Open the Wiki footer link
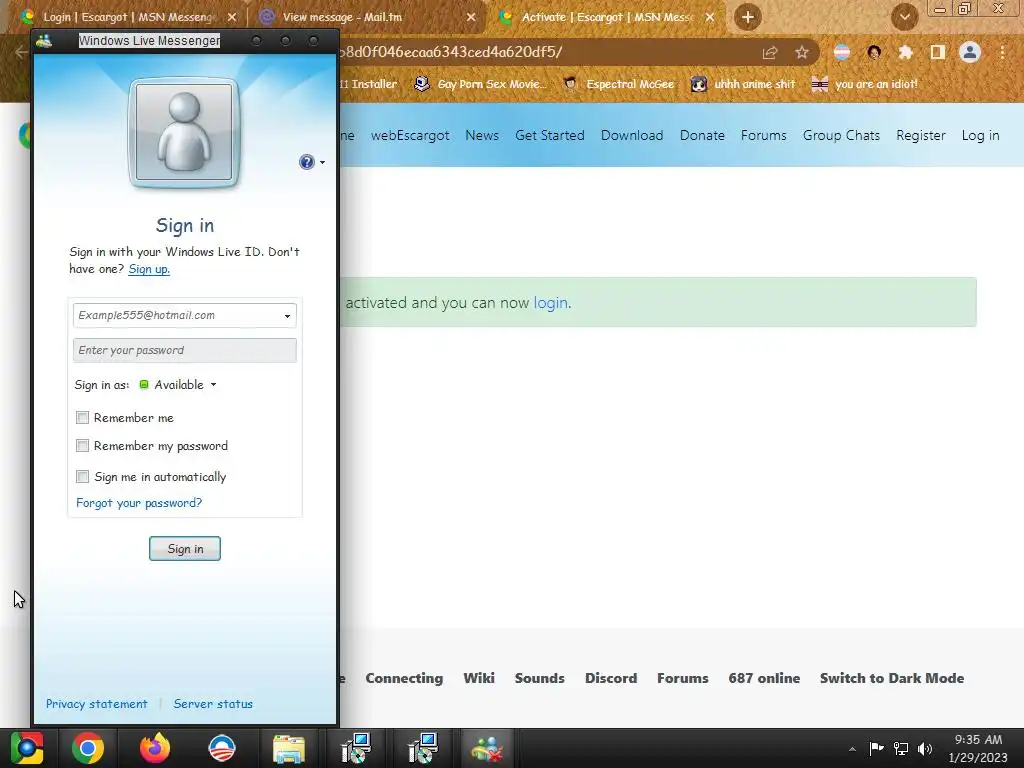This screenshot has width=1024, height=768. click(x=479, y=679)
